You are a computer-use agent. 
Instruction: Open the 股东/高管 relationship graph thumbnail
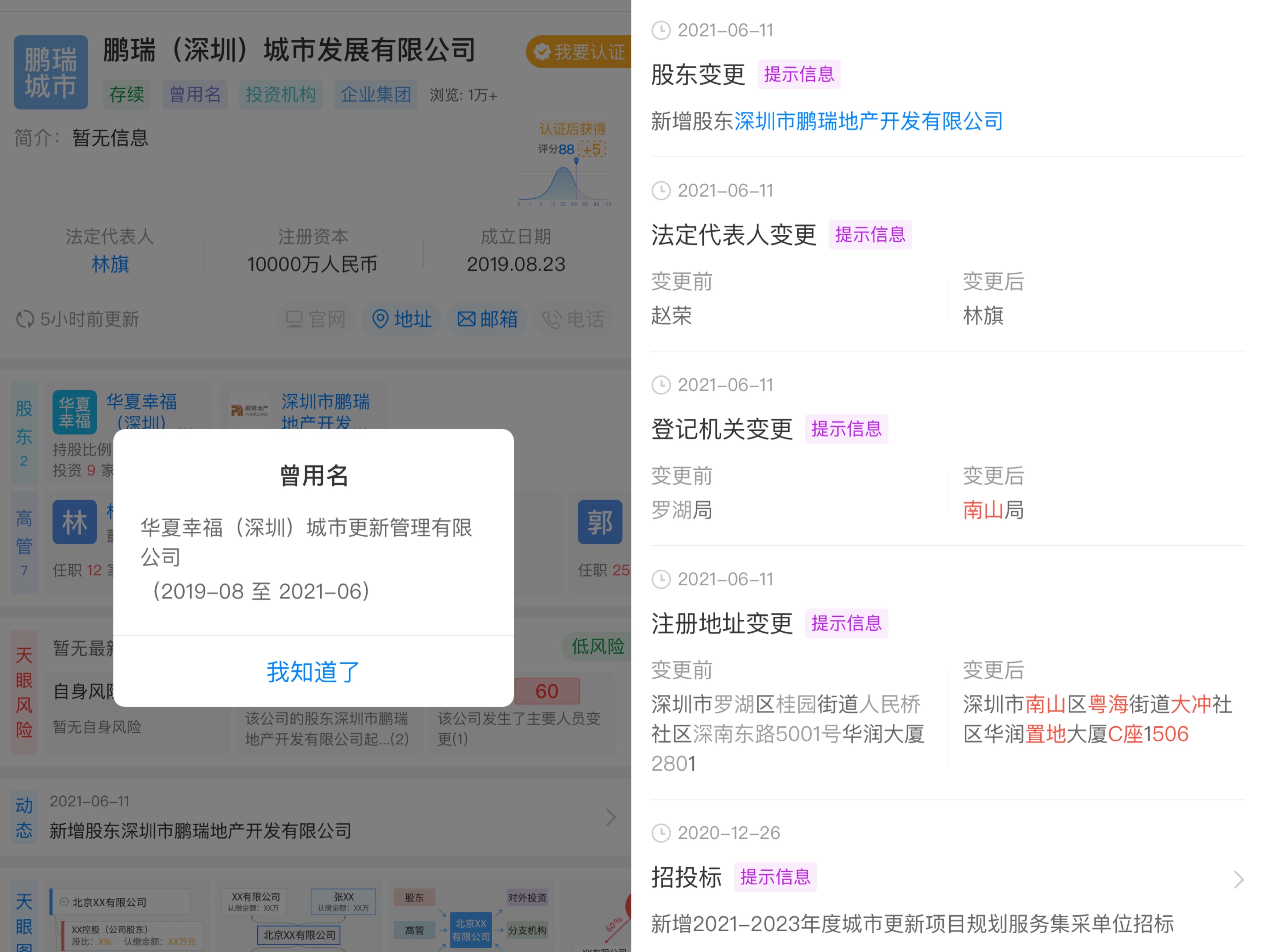(x=472, y=917)
